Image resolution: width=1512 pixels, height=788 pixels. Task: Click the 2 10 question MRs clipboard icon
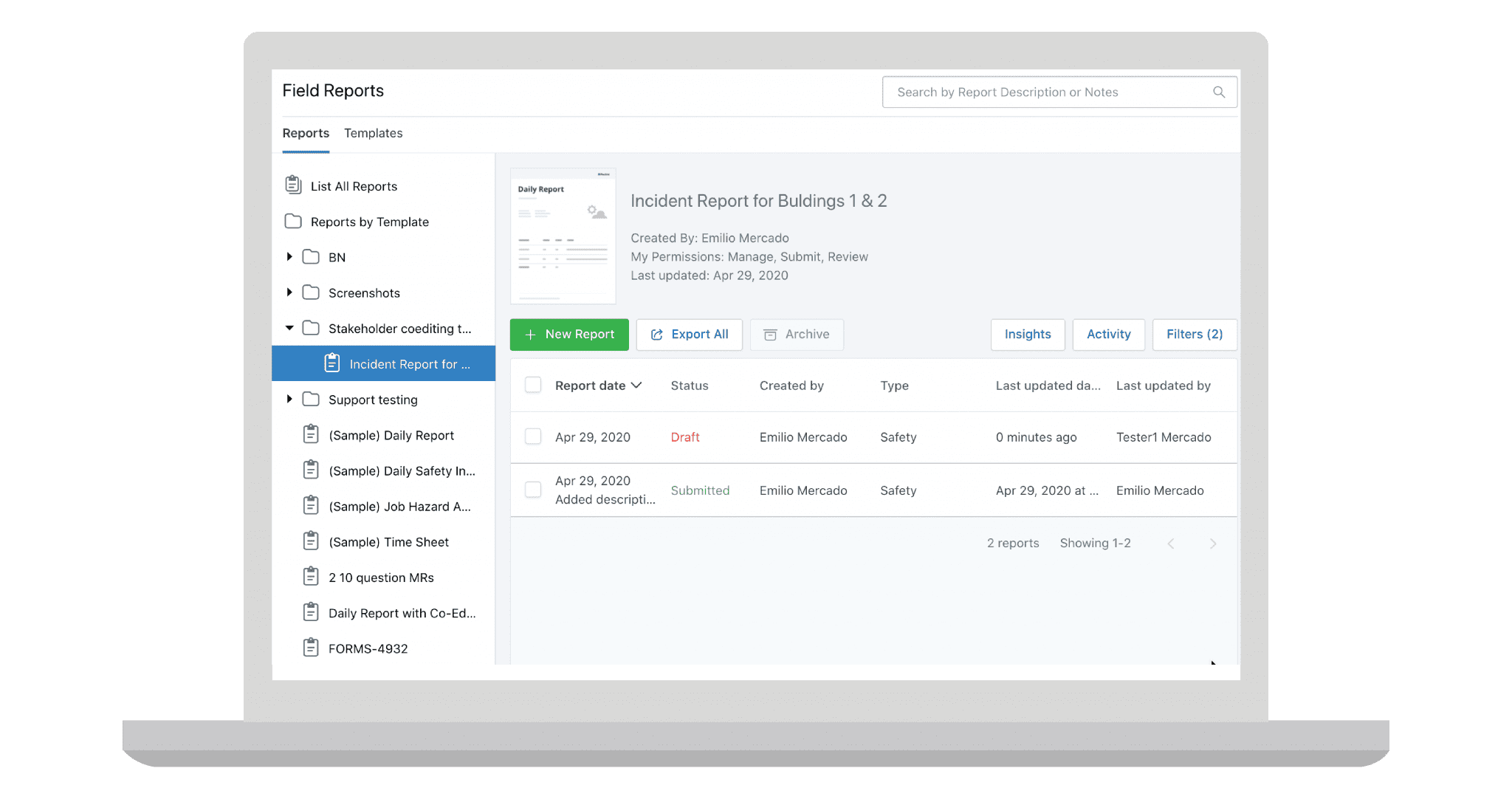(x=311, y=576)
